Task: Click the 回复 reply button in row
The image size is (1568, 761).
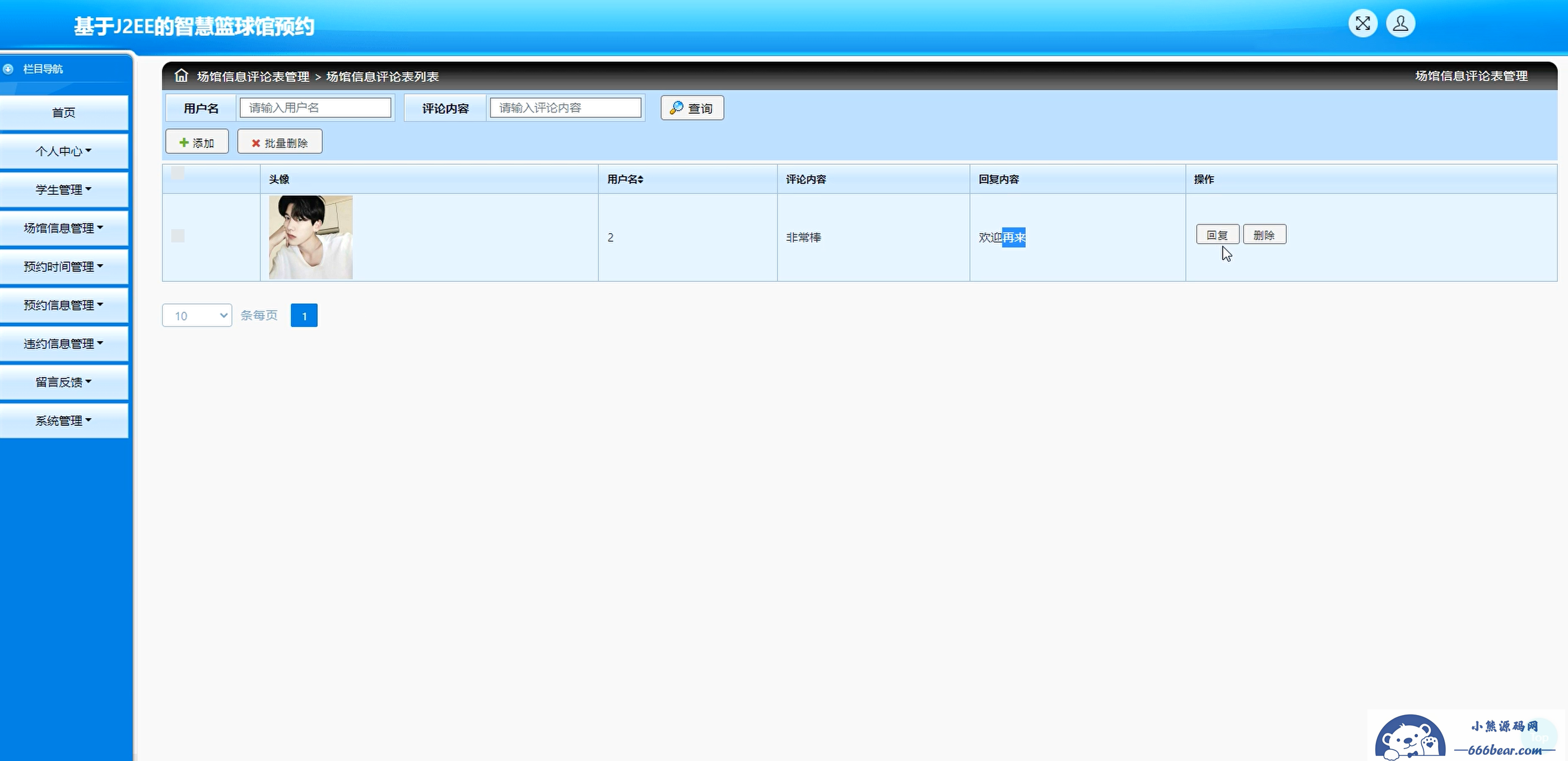Action: (x=1217, y=234)
